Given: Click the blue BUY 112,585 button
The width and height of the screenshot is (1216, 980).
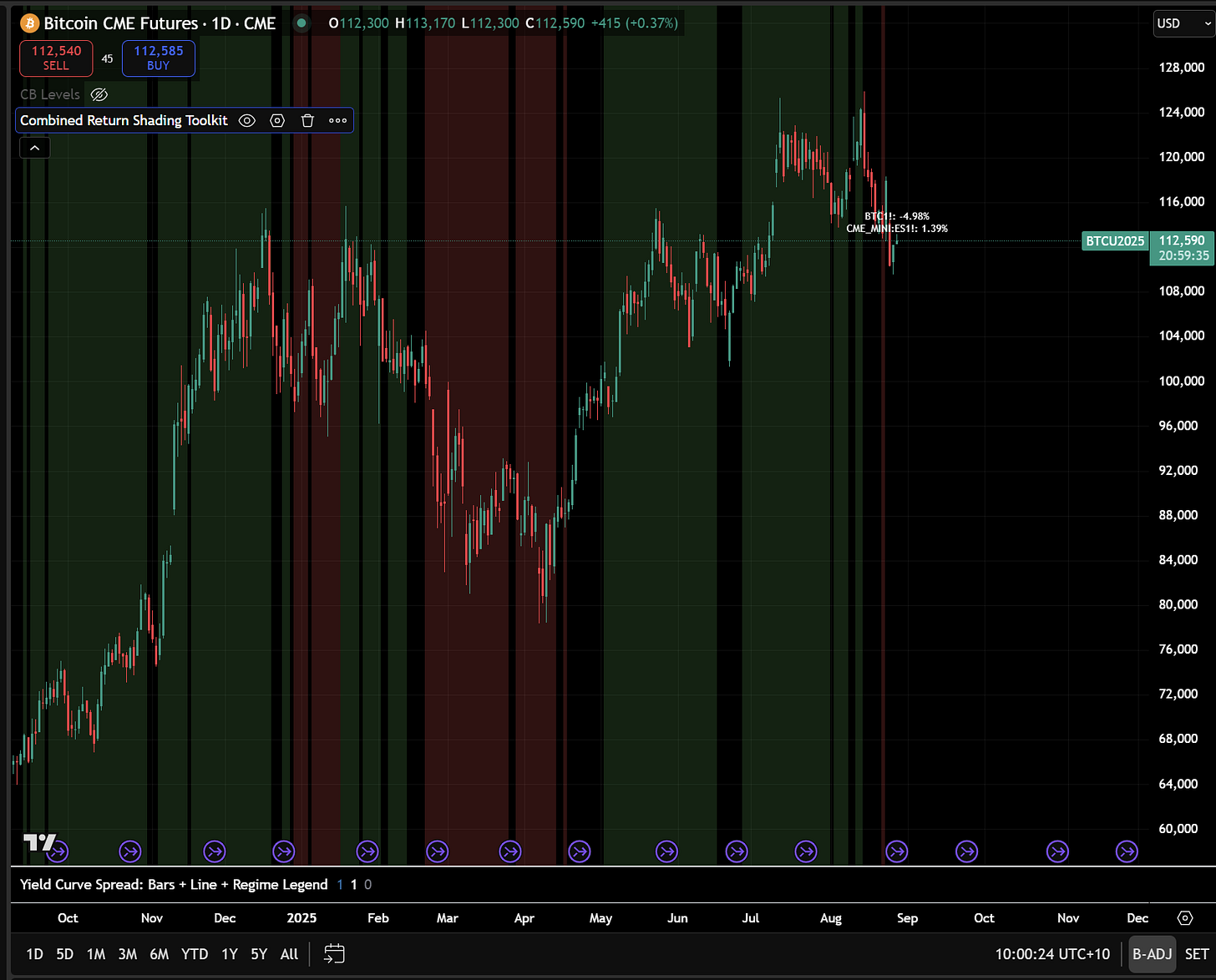Looking at the screenshot, I should (x=159, y=58).
